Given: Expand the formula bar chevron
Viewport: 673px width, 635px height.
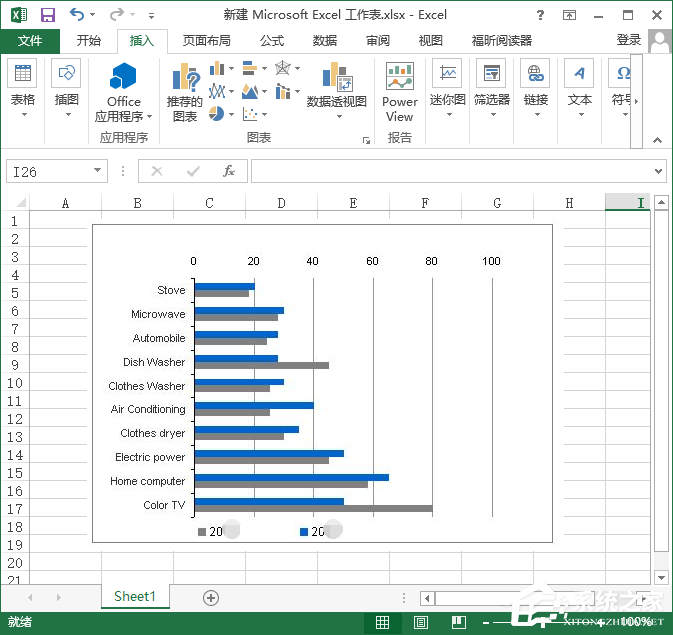Looking at the screenshot, I should (658, 171).
